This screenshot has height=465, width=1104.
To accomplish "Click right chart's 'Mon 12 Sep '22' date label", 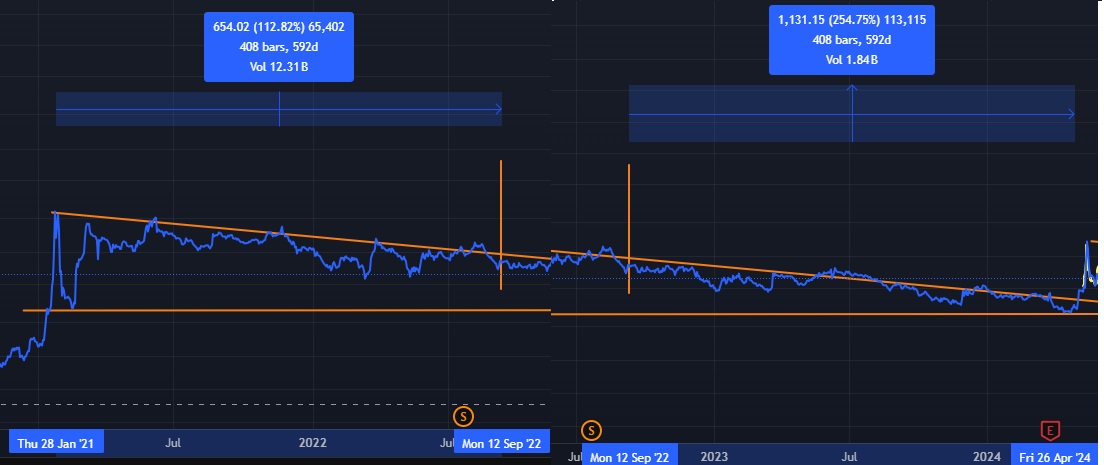I will coord(629,457).
